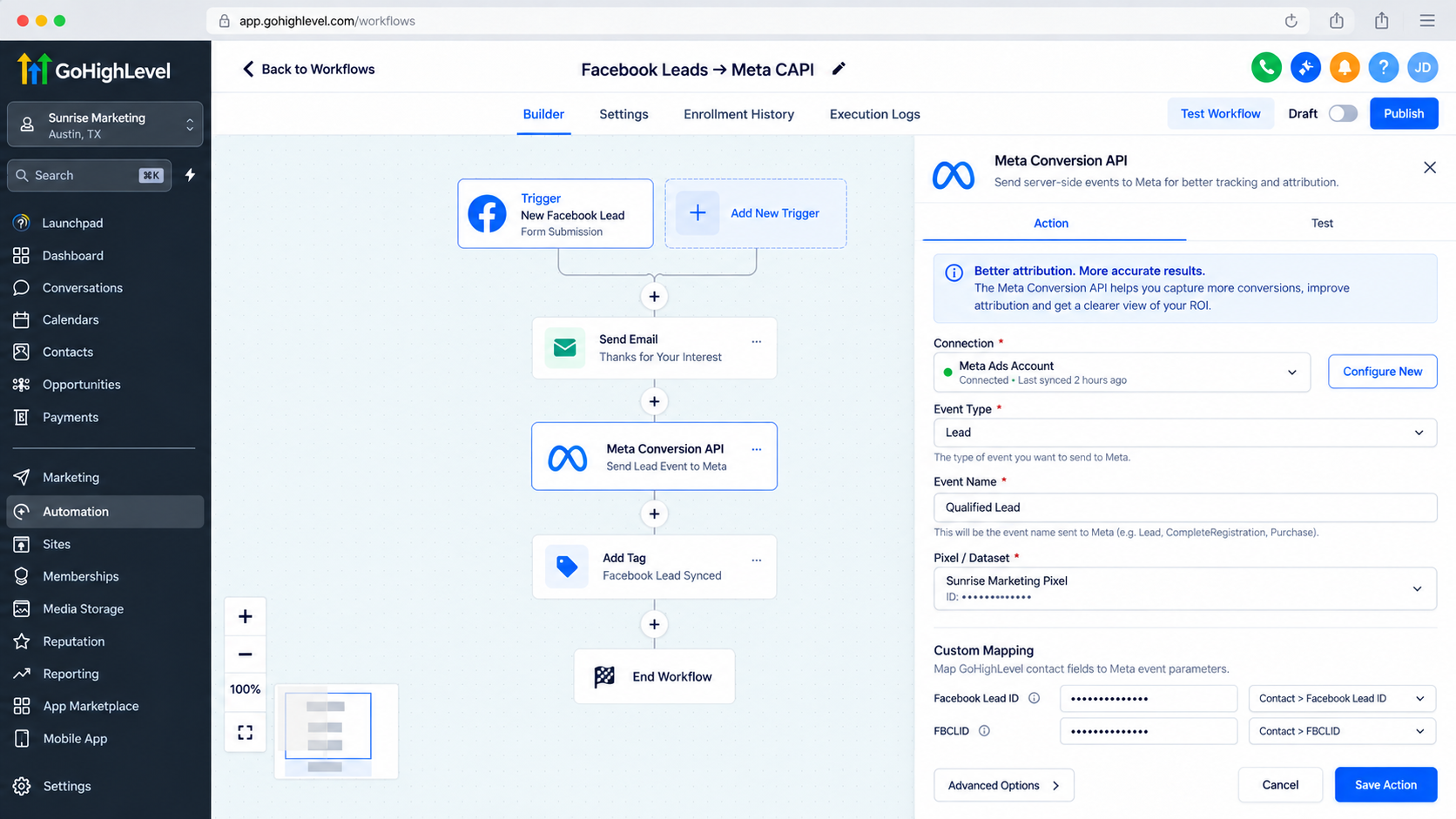Open Add Tag node options menu
The image size is (1456, 819).
tap(757, 560)
